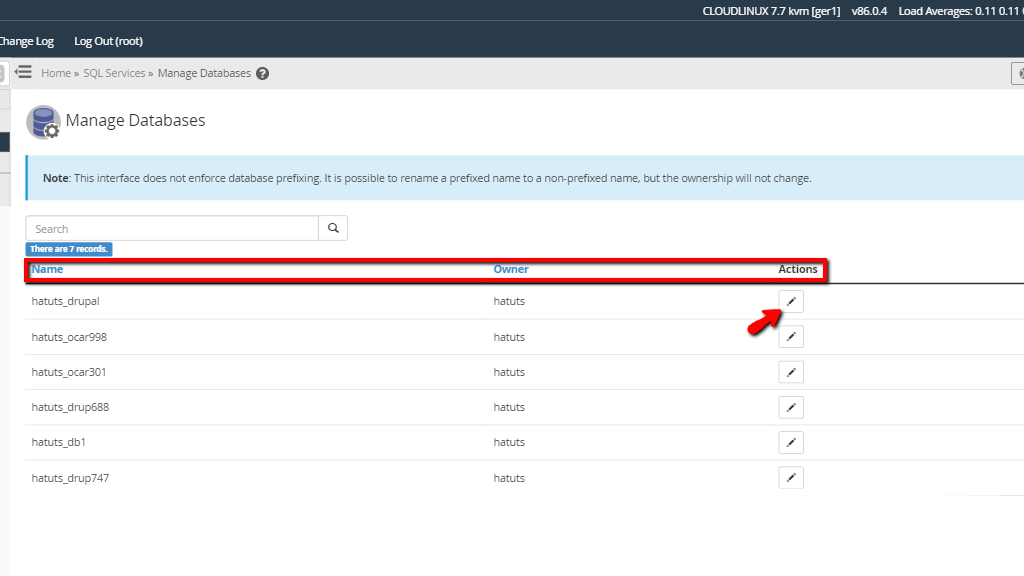Select the hatuts_drup688 name cell
This screenshot has width=1024, height=576.
70,408
